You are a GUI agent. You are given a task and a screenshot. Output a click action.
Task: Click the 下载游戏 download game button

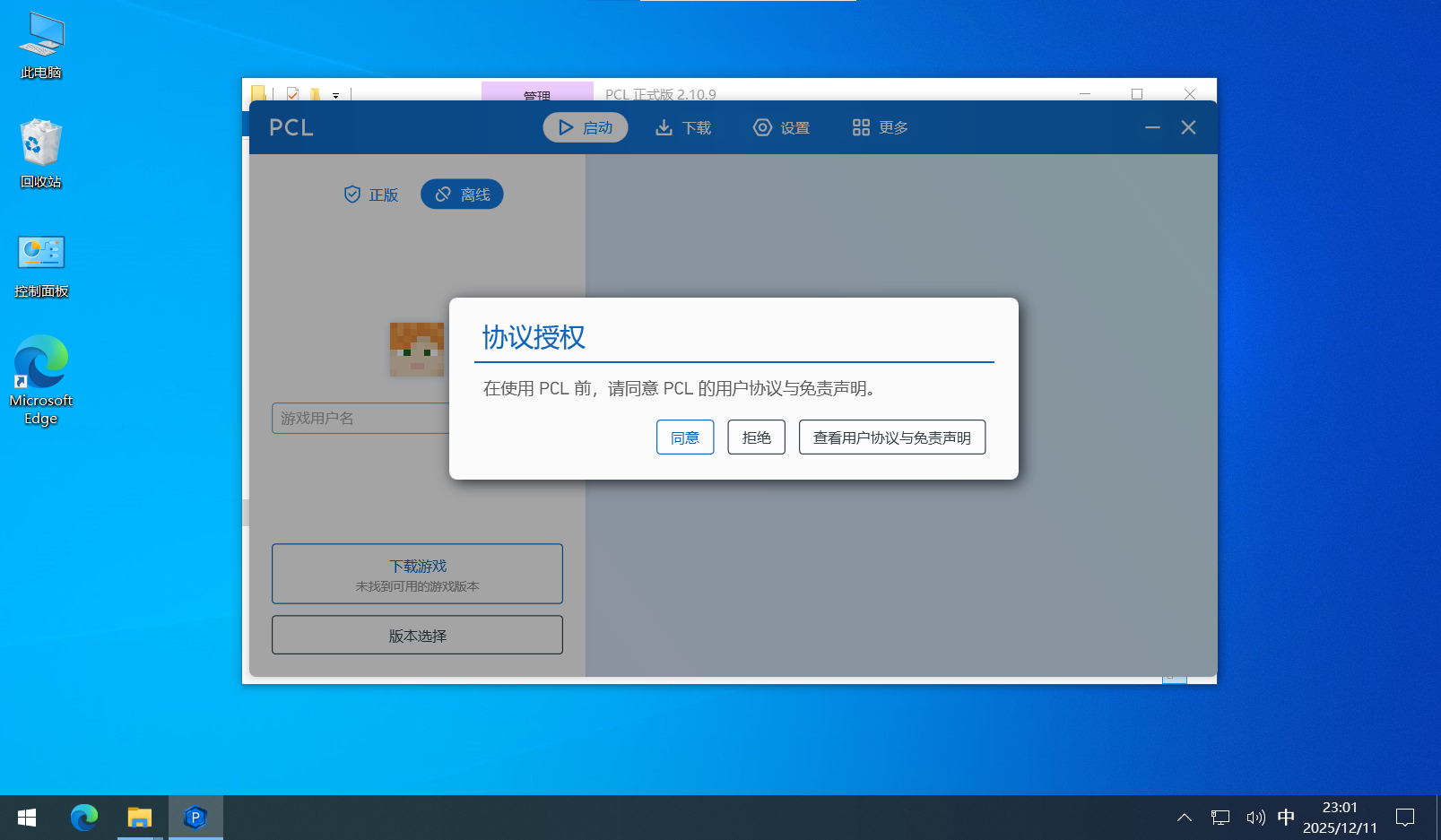coord(417,574)
